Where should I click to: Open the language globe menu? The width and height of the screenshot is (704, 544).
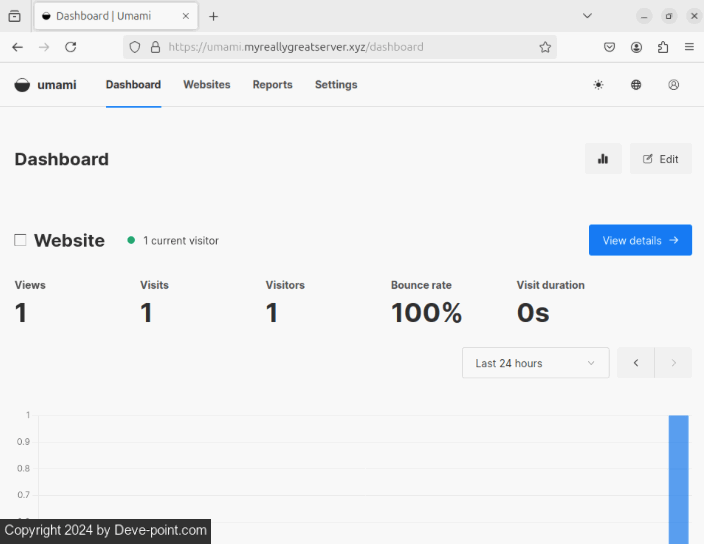636,85
